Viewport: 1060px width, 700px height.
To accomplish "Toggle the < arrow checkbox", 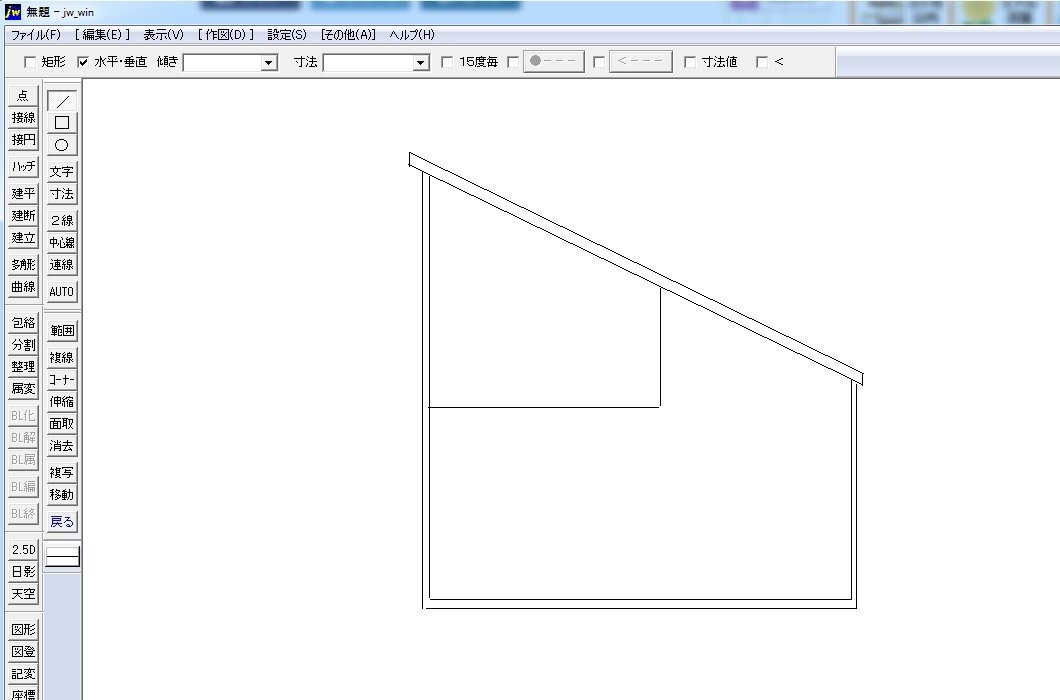I will [762, 62].
